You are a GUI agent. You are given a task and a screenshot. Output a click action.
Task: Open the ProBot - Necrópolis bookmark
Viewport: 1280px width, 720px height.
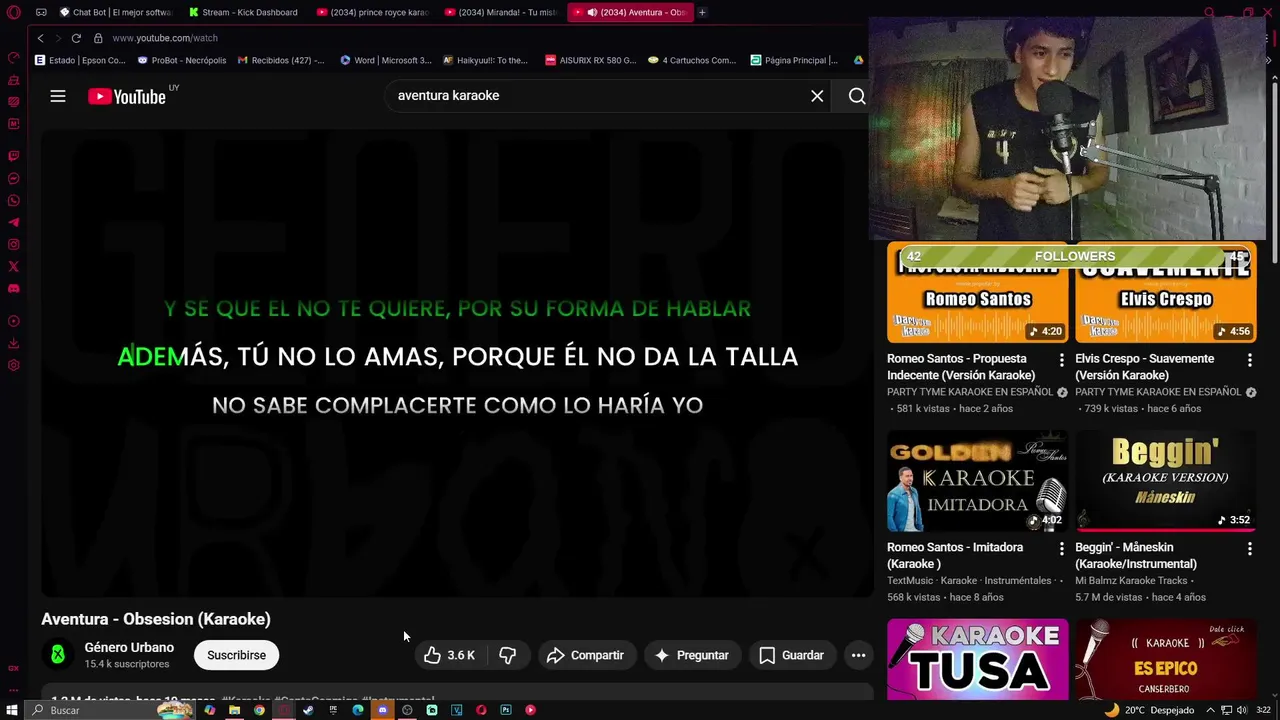click(x=182, y=60)
